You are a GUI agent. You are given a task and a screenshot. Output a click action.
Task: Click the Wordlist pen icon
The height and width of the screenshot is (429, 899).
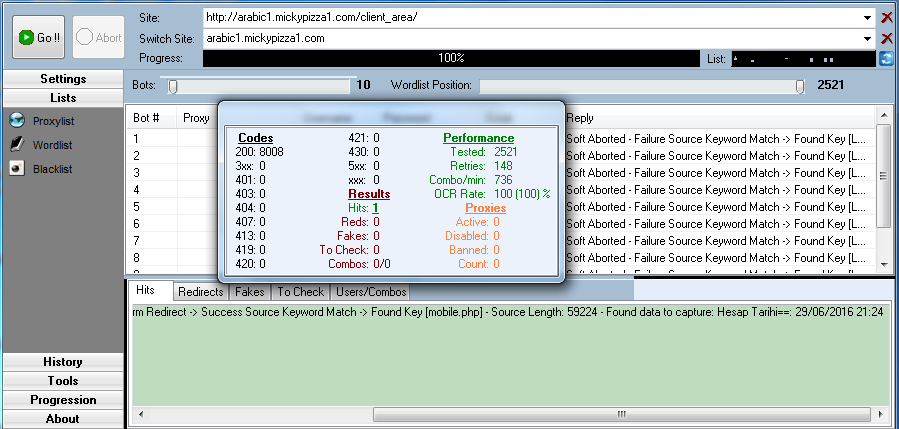point(17,145)
